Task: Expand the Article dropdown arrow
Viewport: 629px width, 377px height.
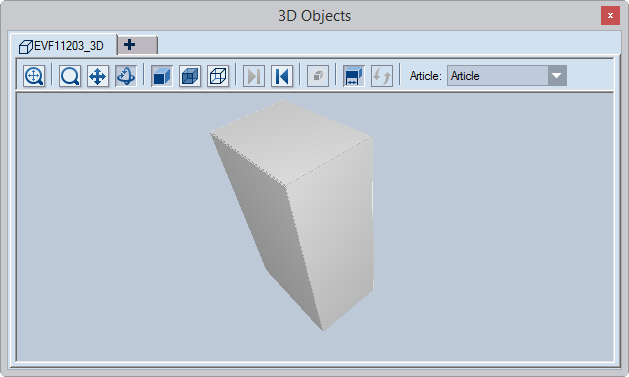Action: pyautogui.click(x=557, y=76)
